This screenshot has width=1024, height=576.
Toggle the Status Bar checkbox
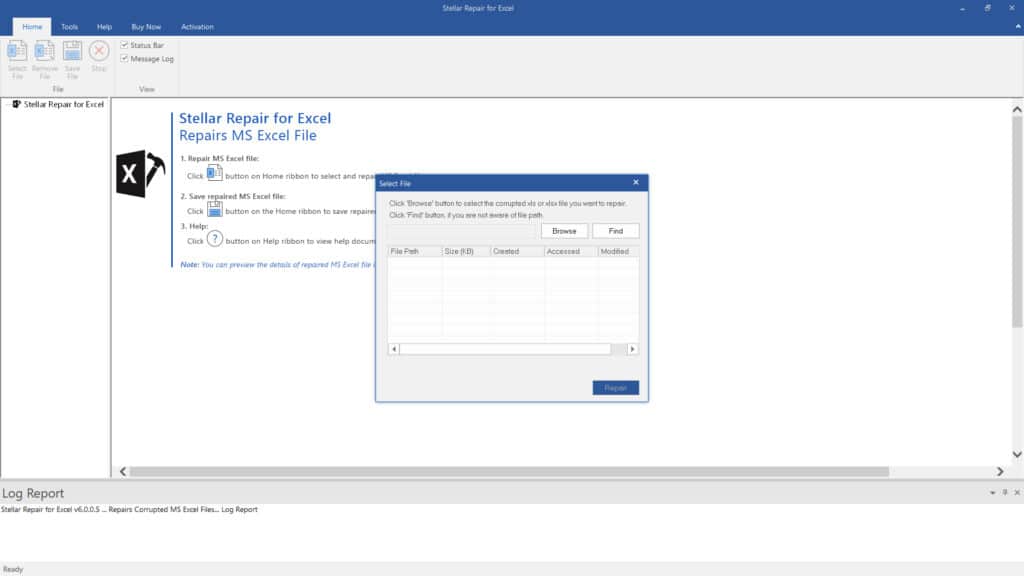click(x=124, y=45)
